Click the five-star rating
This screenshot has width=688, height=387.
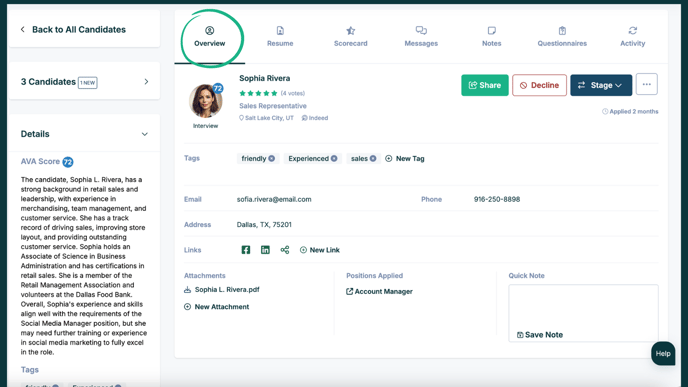(x=258, y=93)
